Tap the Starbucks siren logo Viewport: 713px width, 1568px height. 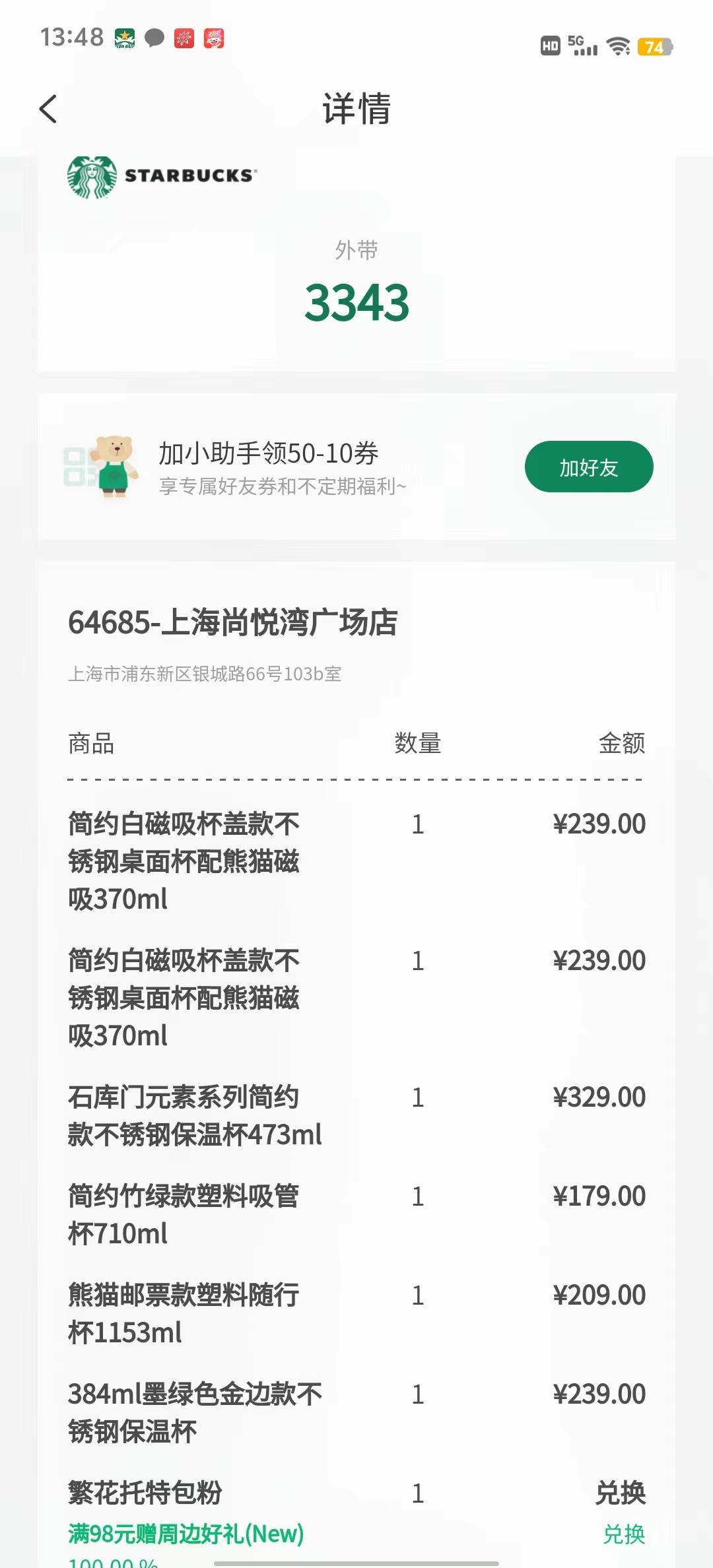click(92, 178)
